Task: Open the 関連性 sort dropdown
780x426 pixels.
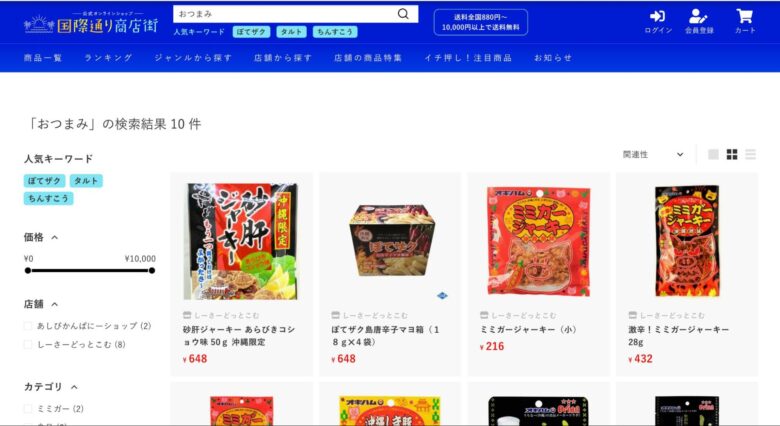Action: point(653,154)
